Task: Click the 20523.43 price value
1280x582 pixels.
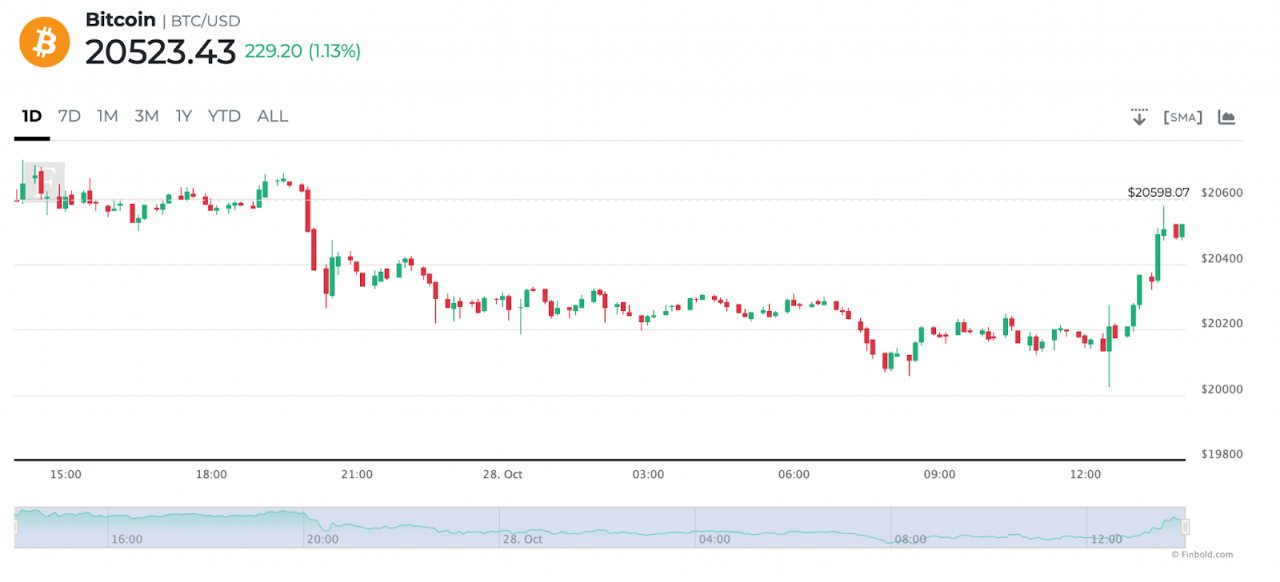Action: 160,52
